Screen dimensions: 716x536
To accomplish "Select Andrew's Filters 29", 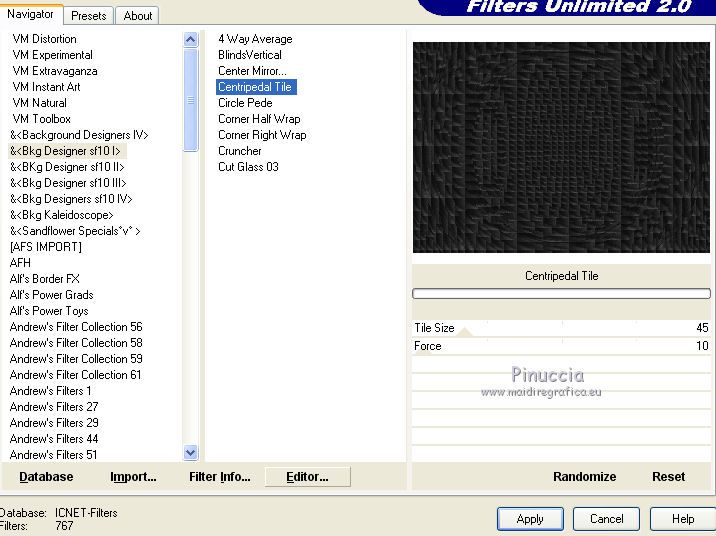I will click(54, 423).
